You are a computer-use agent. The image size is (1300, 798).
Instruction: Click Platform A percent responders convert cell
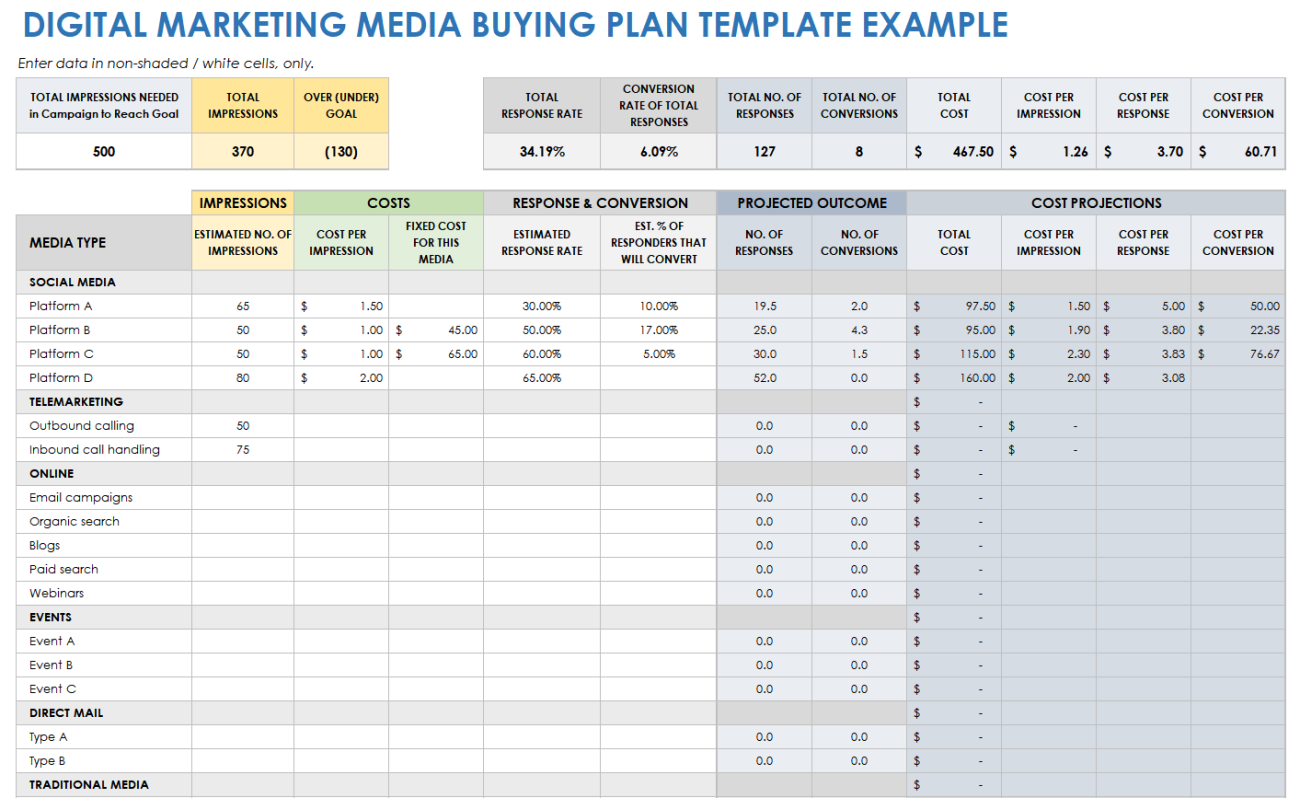pyautogui.click(x=658, y=306)
